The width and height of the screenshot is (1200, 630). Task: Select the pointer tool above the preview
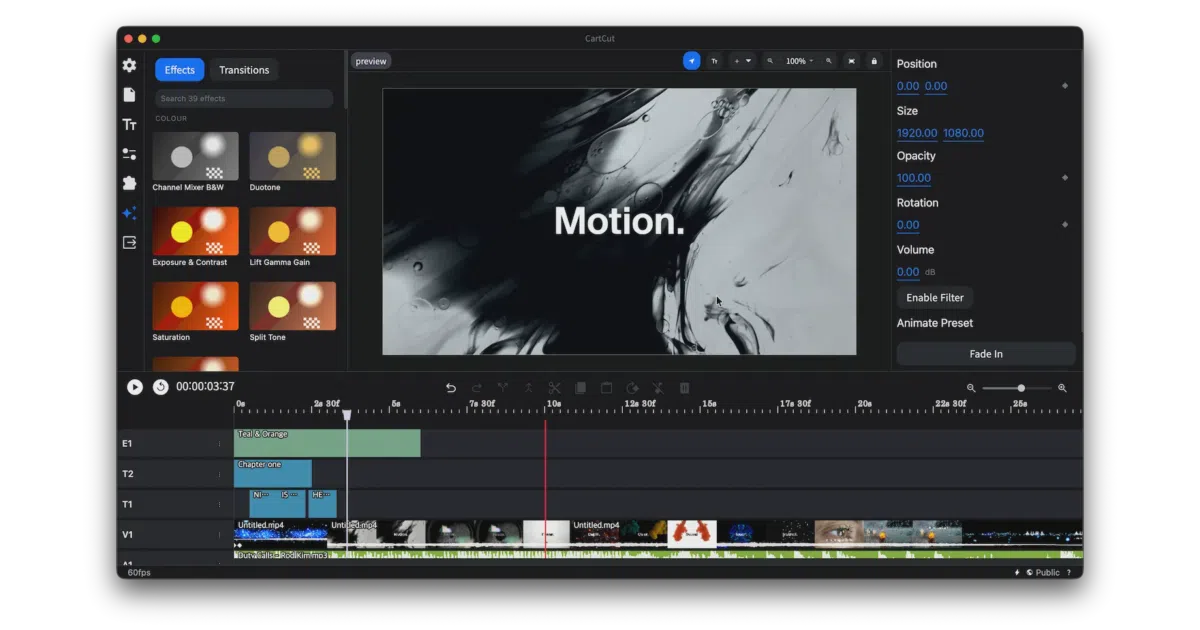pyautogui.click(x=692, y=61)
